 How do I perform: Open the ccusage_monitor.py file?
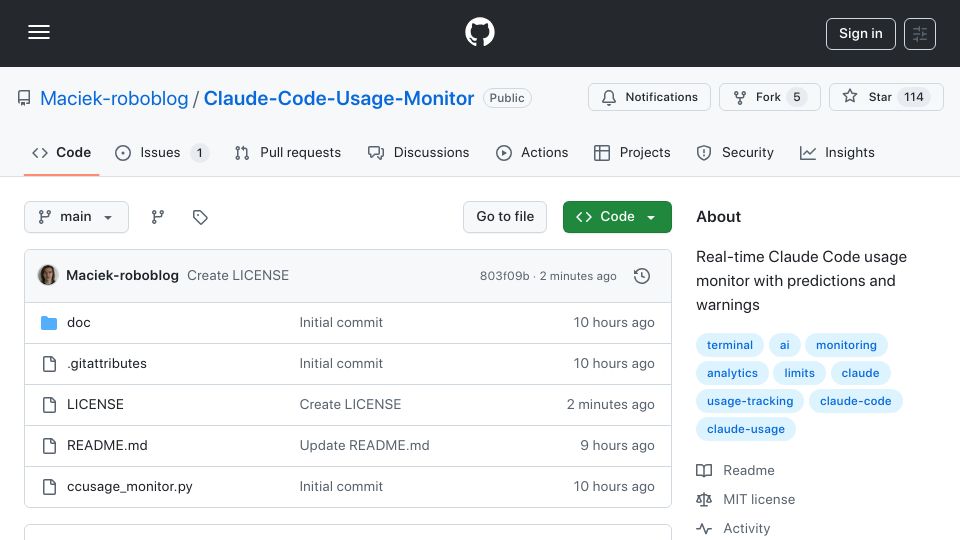click(x=130, y=487)
